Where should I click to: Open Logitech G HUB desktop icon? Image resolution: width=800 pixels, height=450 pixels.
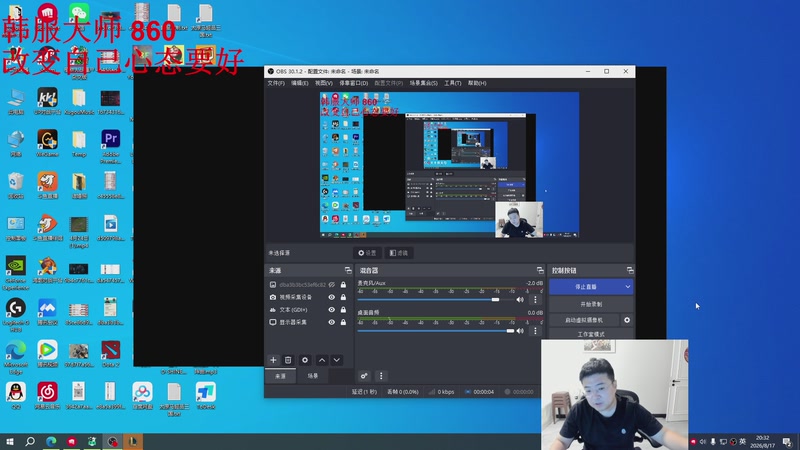coord(16,314)
